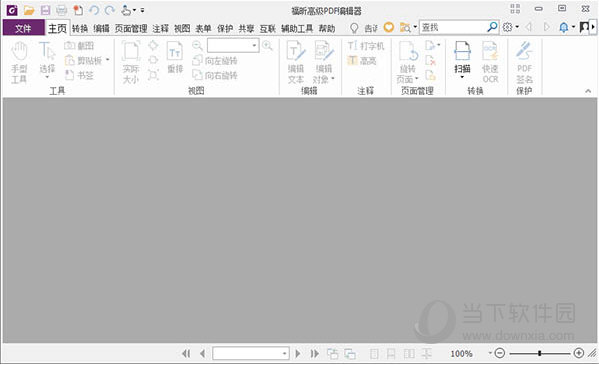Open the page number combo box in status bar
Screen dimensions: 599x365
(251, 354)
